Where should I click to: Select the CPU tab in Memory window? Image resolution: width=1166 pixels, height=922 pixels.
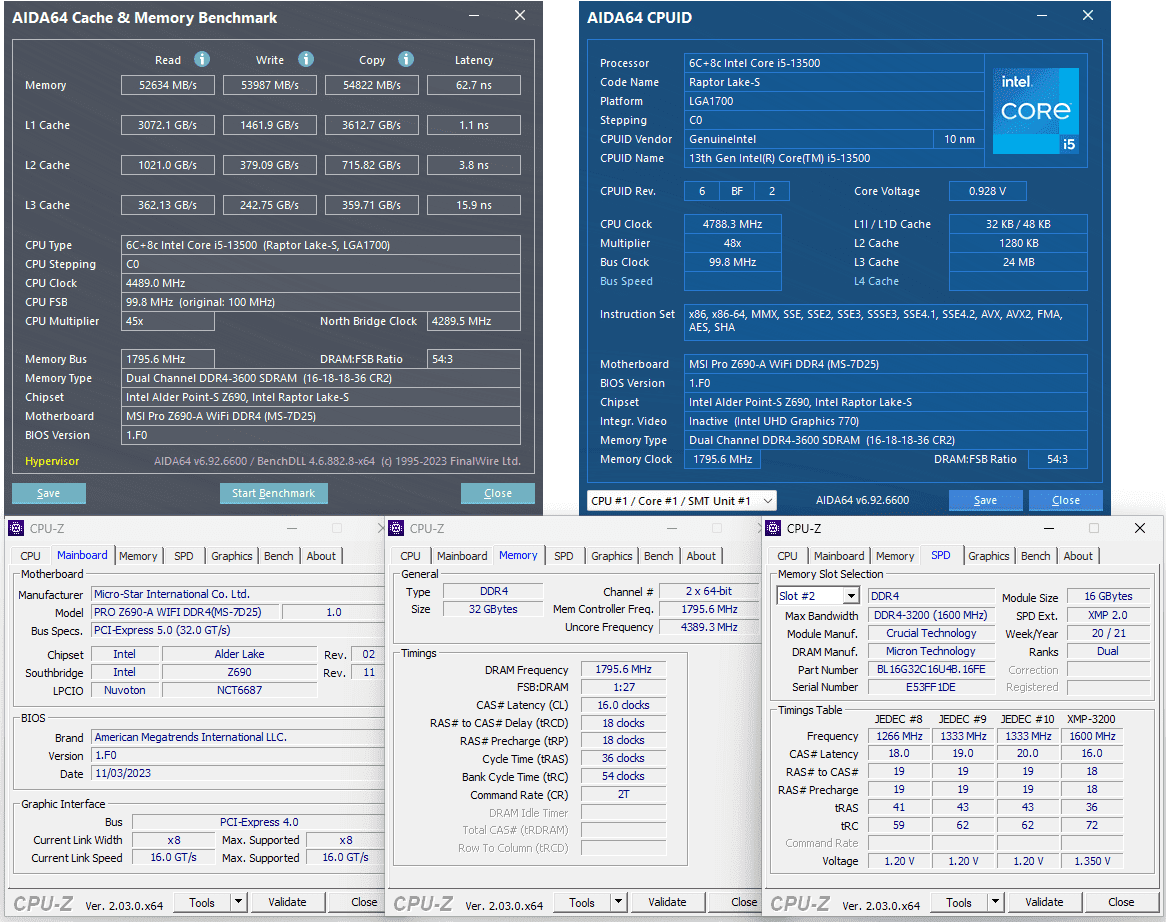410,556
